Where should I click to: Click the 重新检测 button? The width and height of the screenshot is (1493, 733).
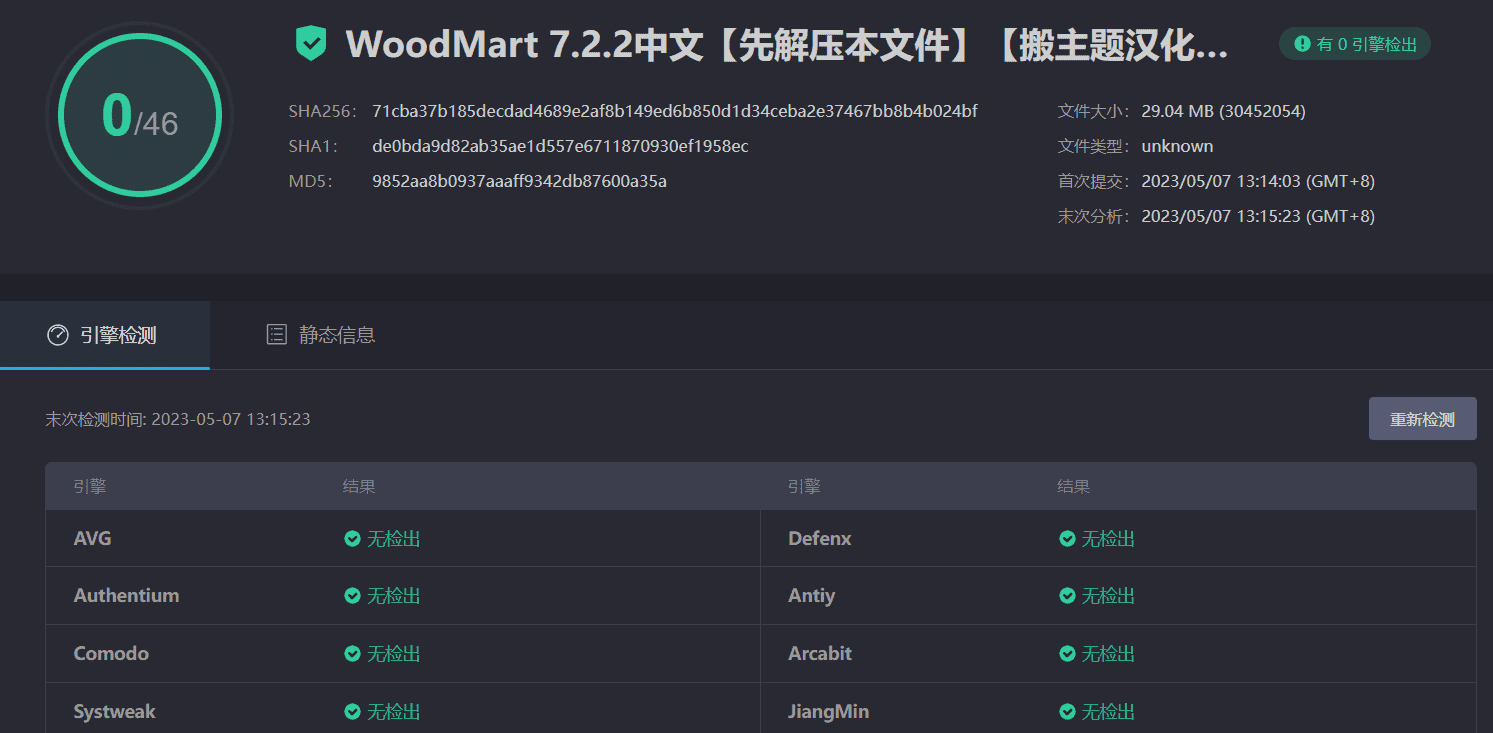tap(1422, 419)
